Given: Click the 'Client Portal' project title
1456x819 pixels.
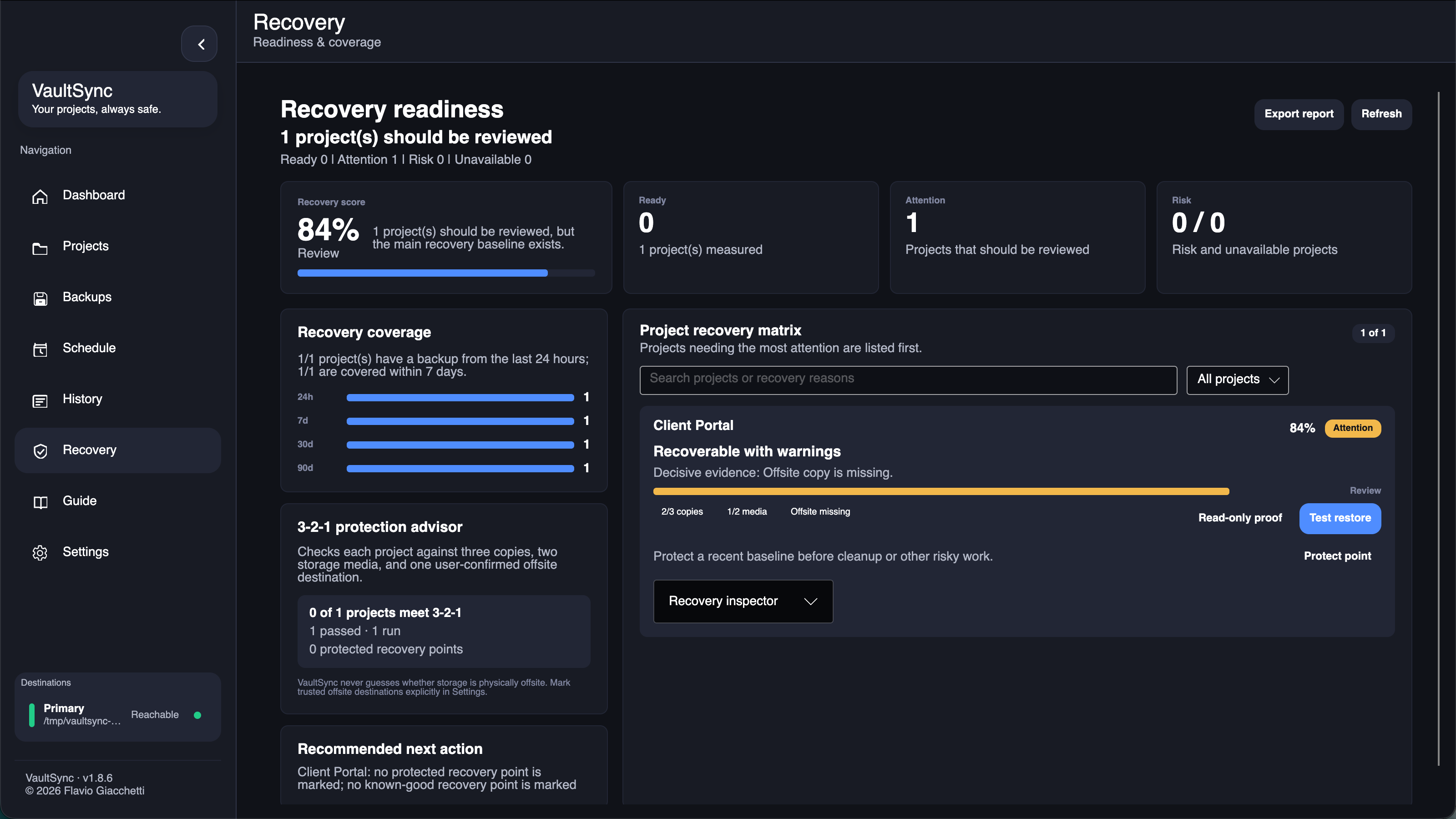Looking at the screenshot, I should point(693,425).
